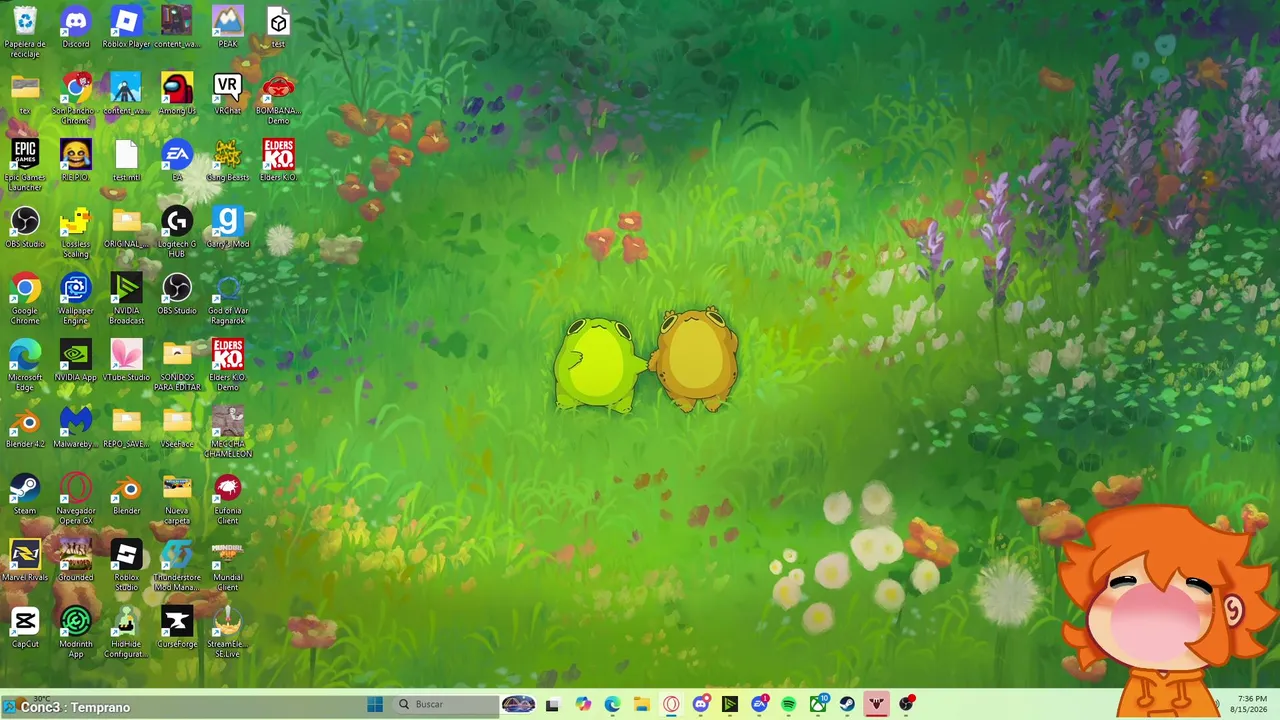Screen dimensions: 1280x720
Task: Launch the Modrinth App shortcut
Action: point(76,632)
